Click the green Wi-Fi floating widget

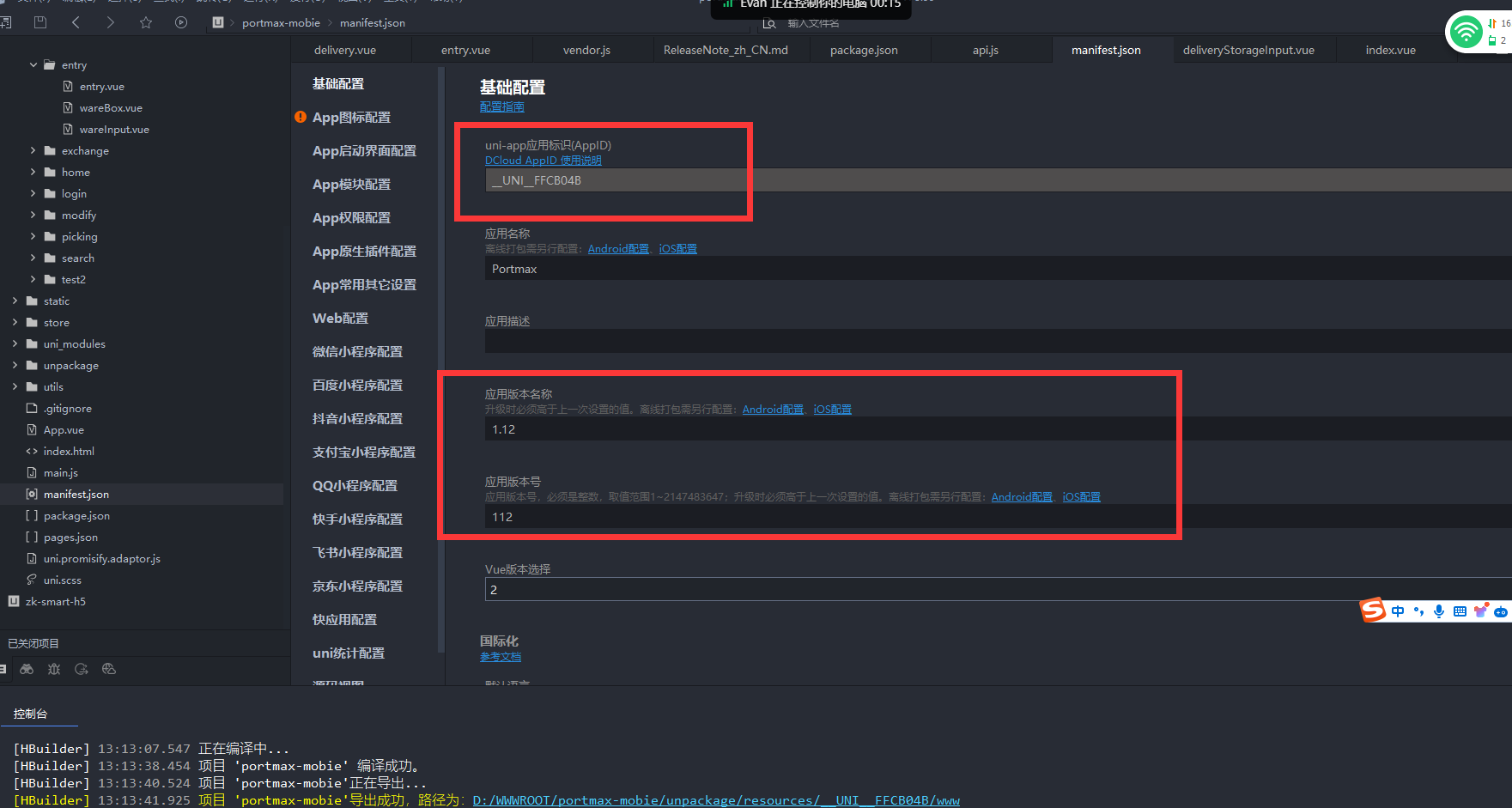point(1466,33)
